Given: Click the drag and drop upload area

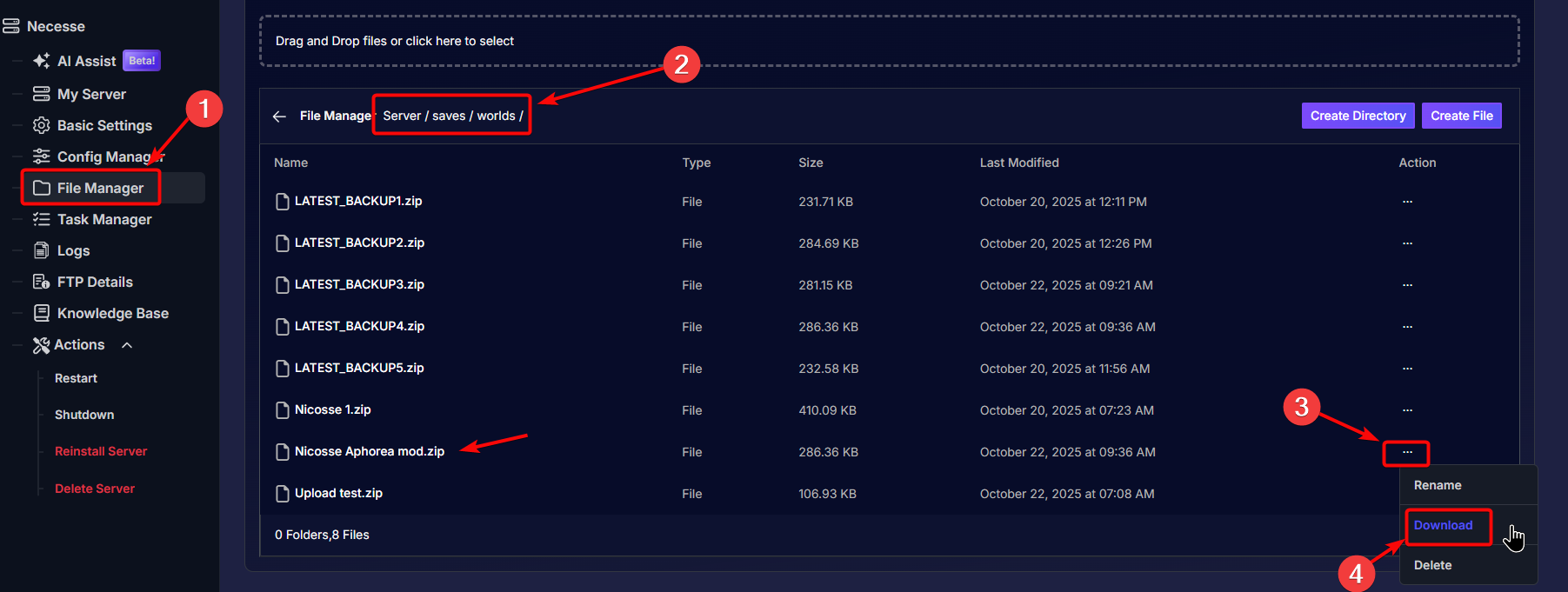Looking at the screenshot, I should [x=889, y=41].
